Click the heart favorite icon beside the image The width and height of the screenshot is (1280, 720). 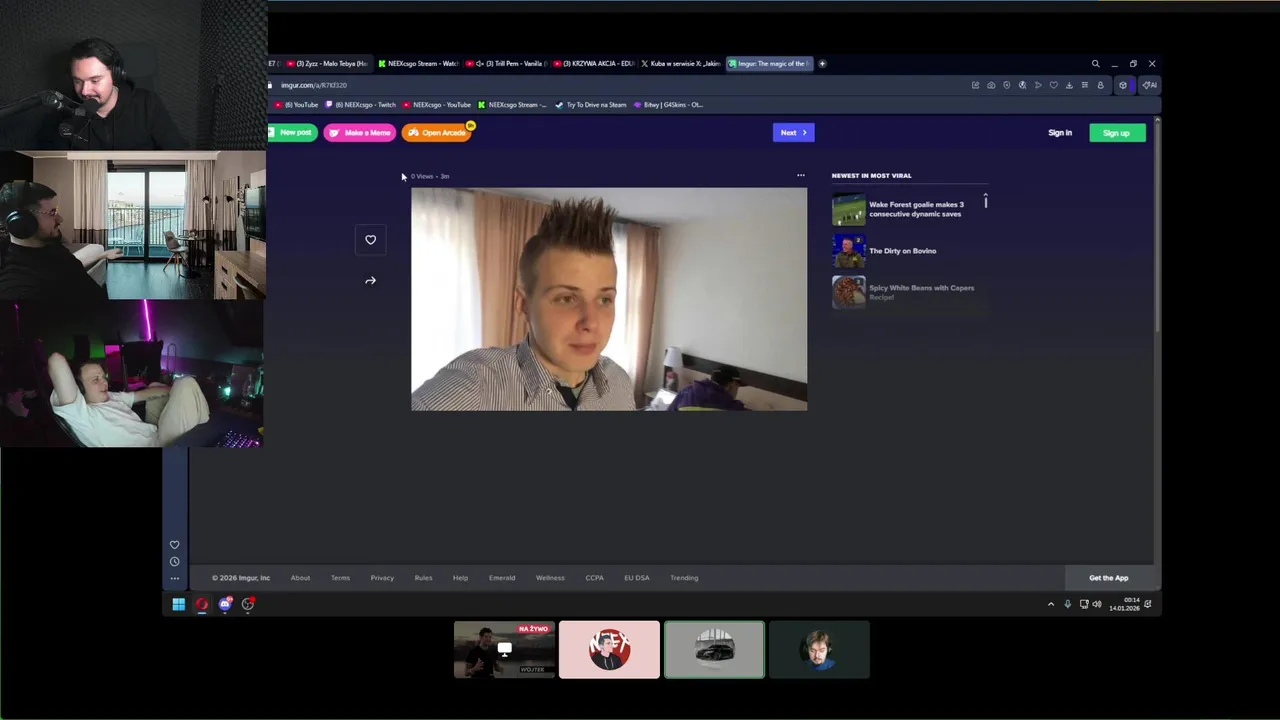point(370,240)
